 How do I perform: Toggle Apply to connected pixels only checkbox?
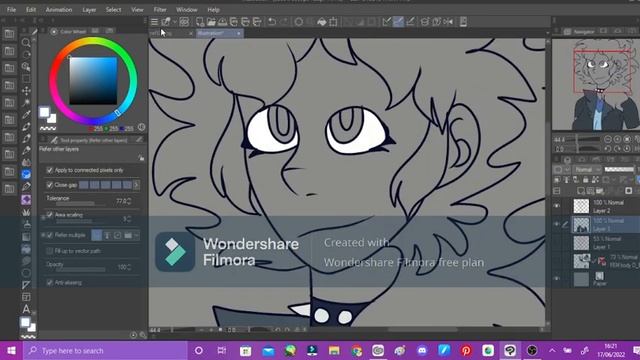49,170
